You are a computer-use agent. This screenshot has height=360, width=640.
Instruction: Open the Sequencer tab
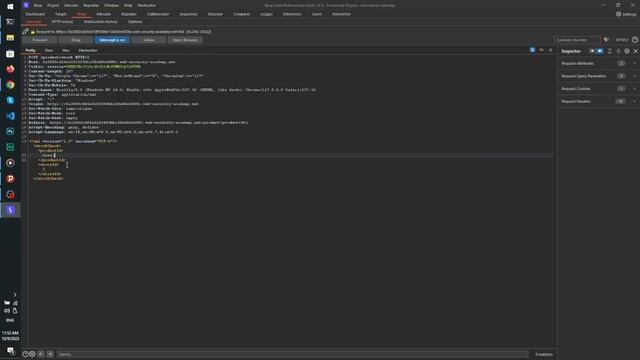[x=188, y=14]
